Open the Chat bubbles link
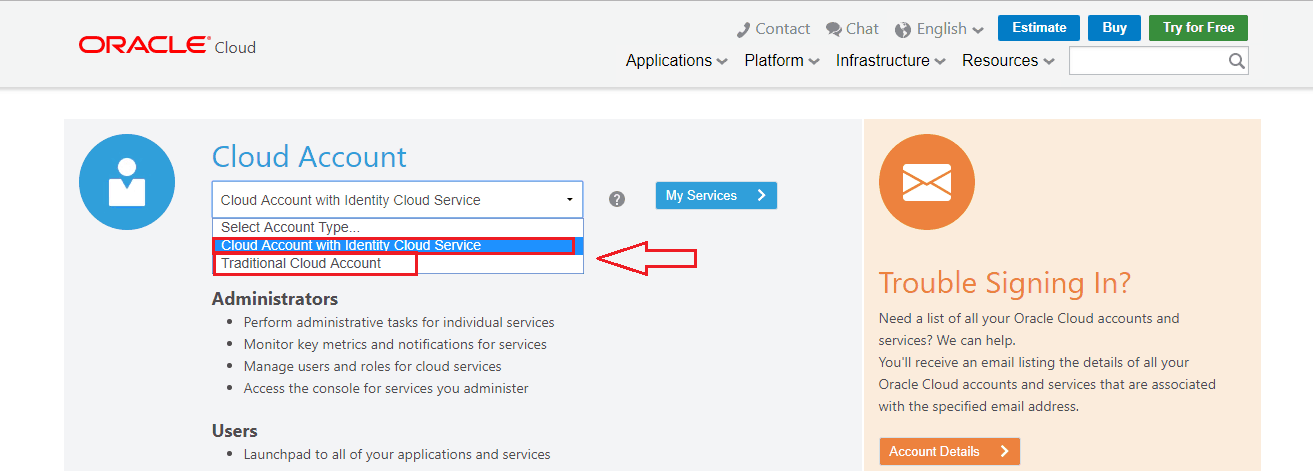 (852, 29)
